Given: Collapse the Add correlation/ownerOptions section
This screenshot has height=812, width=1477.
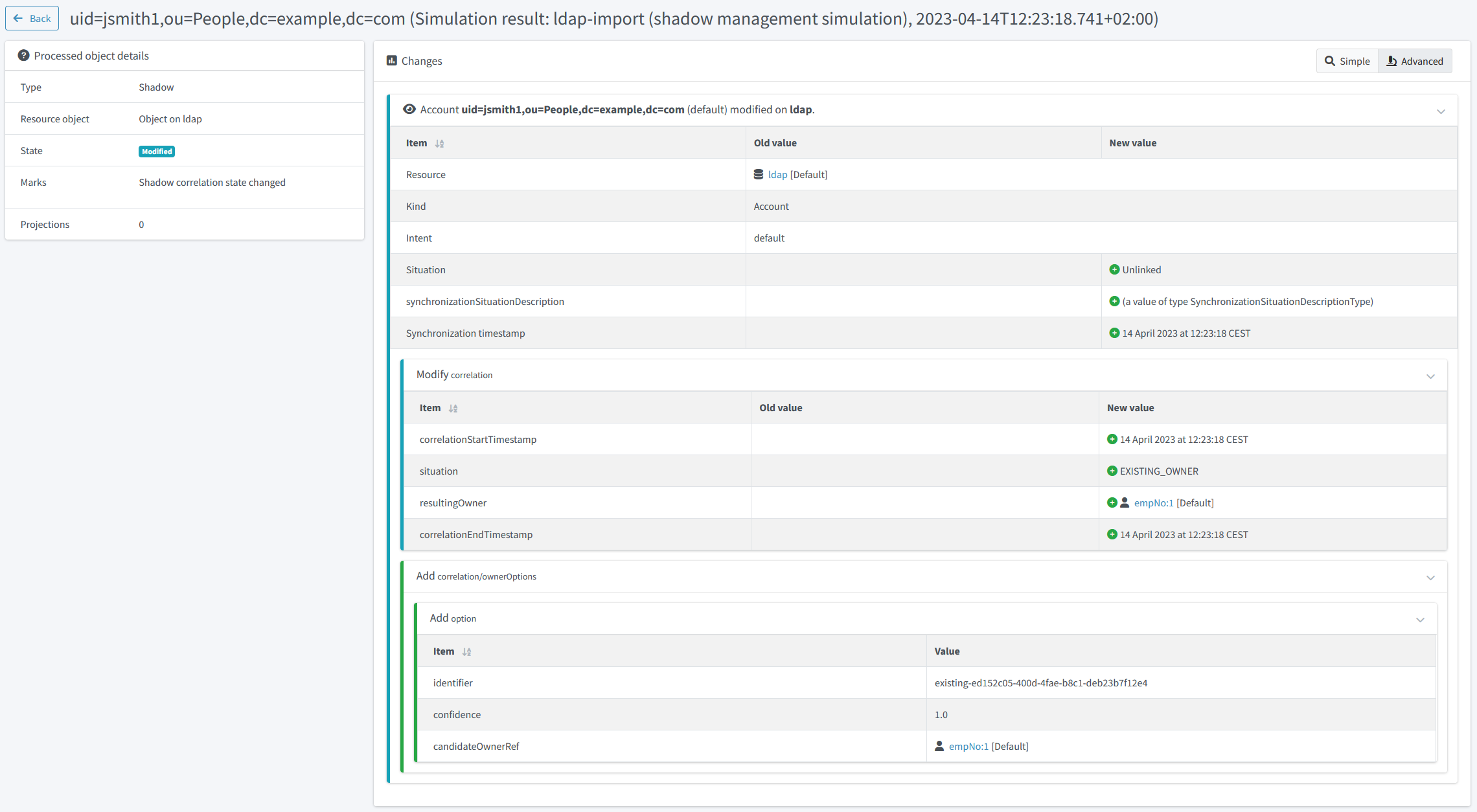Looking at the screenshot, I should 1430,578.
